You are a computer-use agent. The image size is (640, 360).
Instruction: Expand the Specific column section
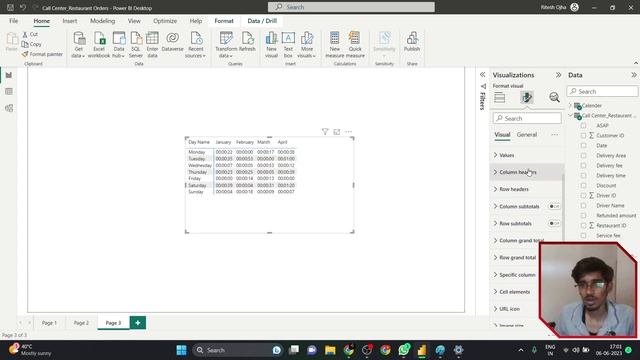click(x=515, y=275)
